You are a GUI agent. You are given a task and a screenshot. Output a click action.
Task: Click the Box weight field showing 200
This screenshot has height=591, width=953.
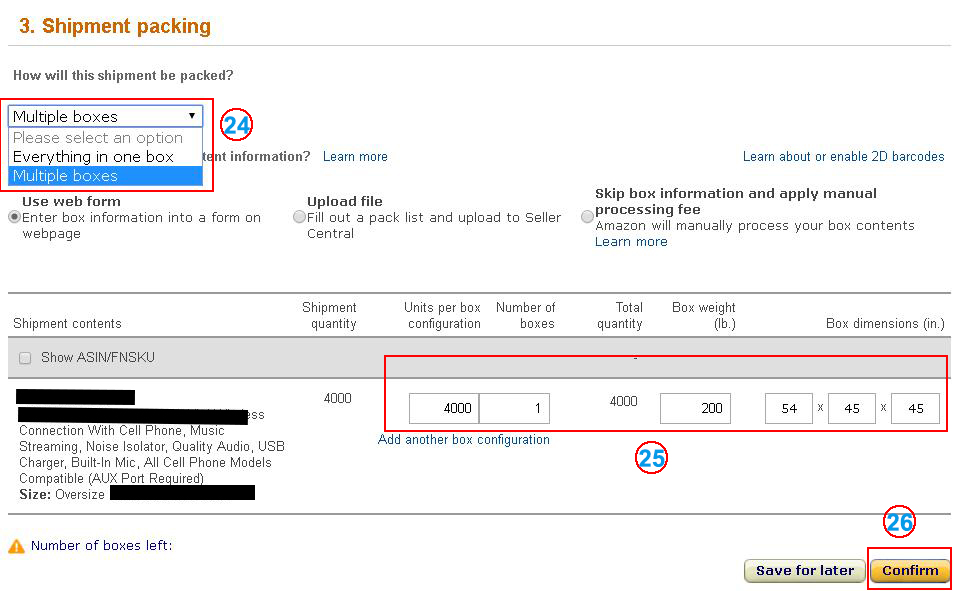tap(695, 408)
